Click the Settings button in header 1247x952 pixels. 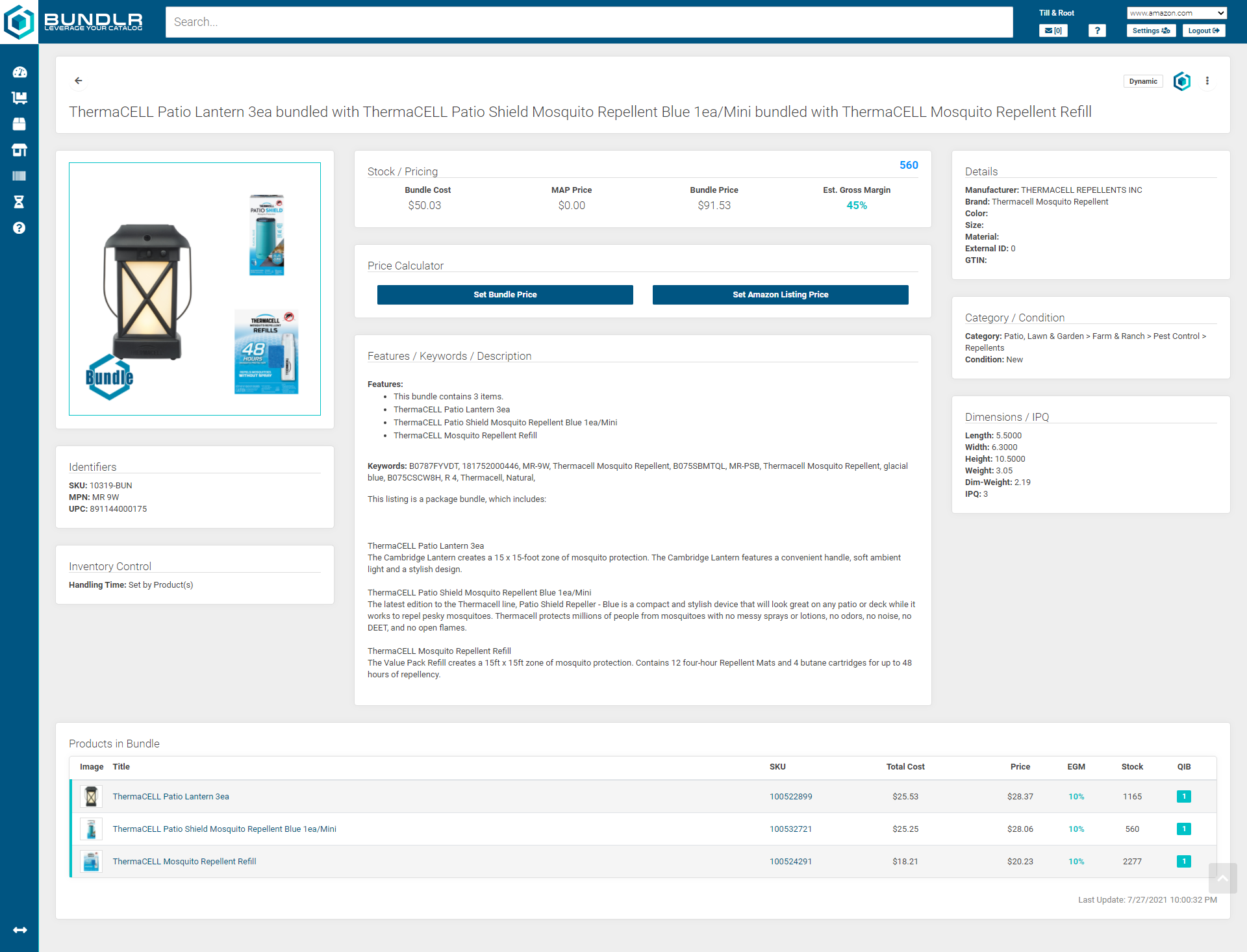pos(1151,31)
